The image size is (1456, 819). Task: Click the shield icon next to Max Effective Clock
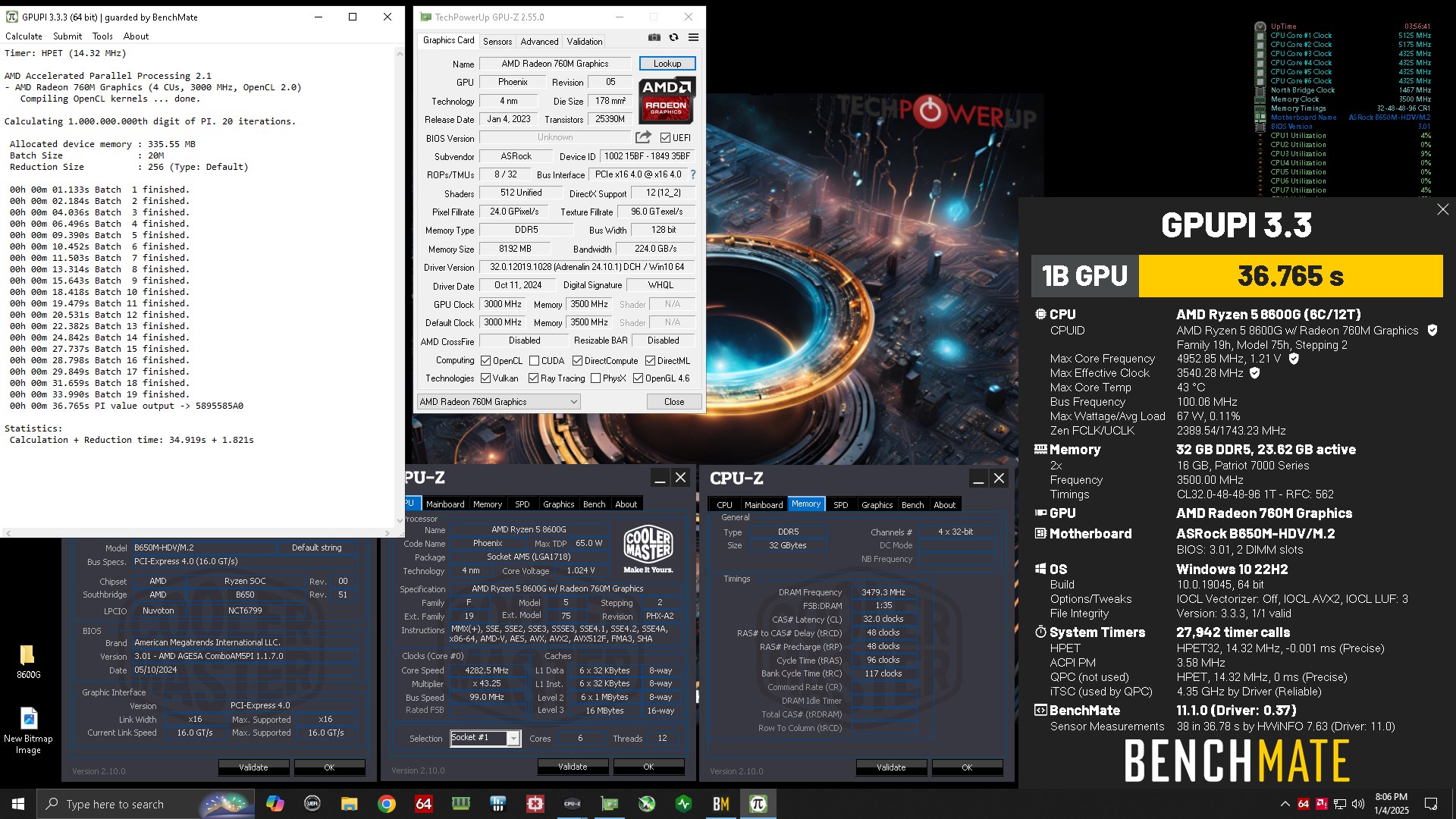[1254, 372]
